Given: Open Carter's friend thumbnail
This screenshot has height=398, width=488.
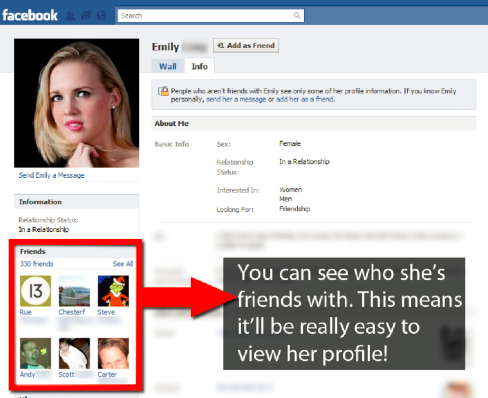Looking at the screenshot, I should [113, 353].
